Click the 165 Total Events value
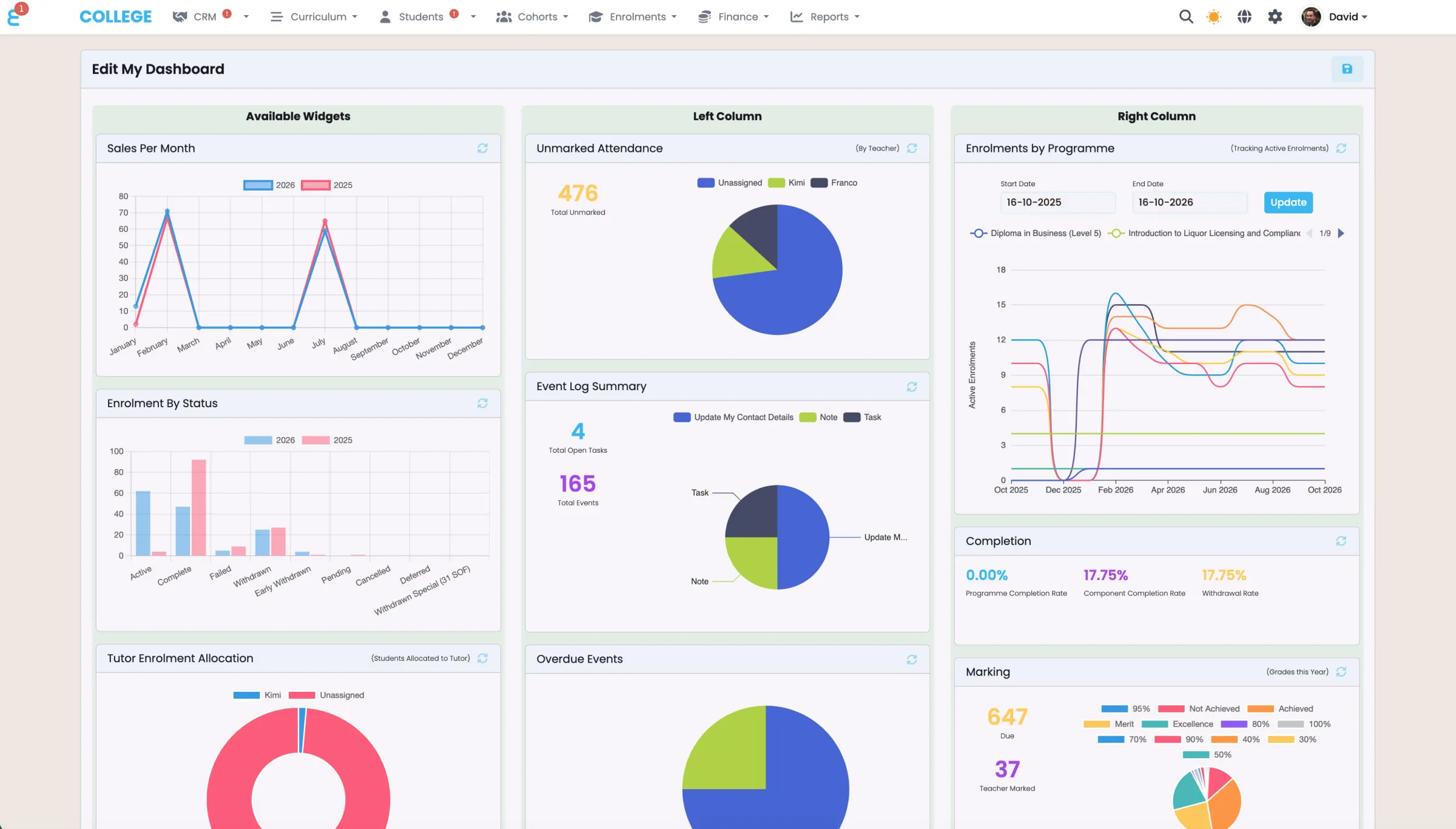1456x829 pixels. (x=578, y=484)
